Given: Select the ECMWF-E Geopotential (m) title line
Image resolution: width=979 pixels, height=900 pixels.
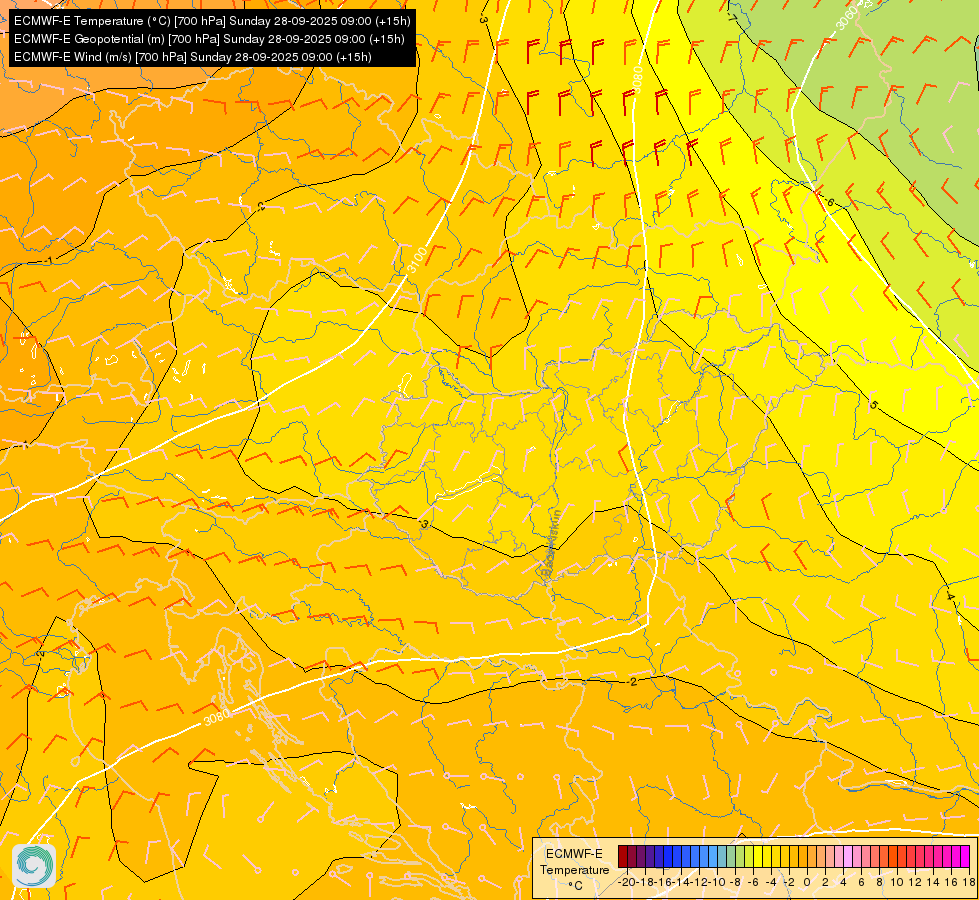Looking at the screenshot, I should coord(209,39).
